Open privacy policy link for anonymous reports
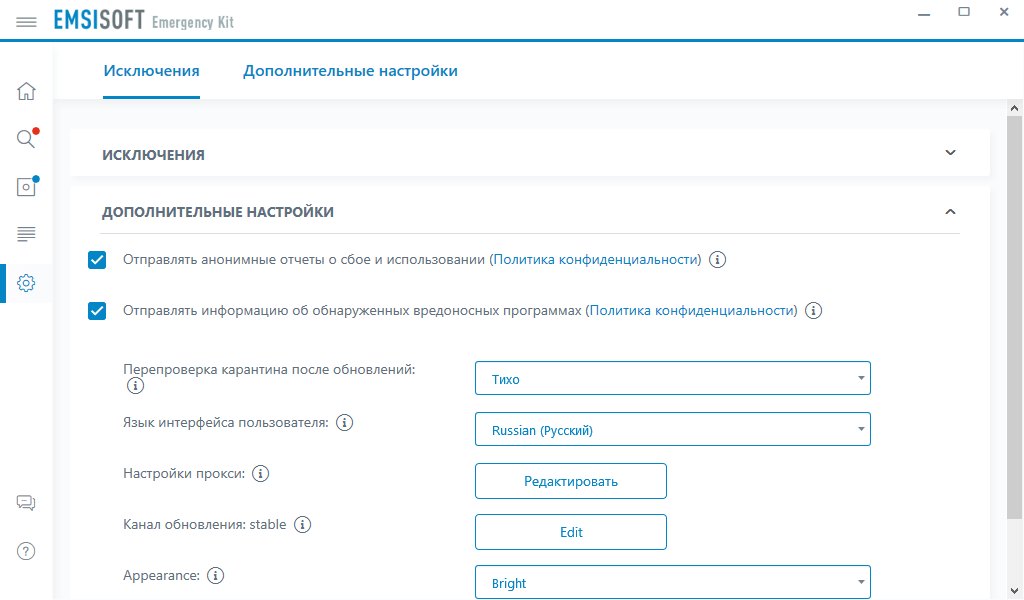 pos(596,260)
